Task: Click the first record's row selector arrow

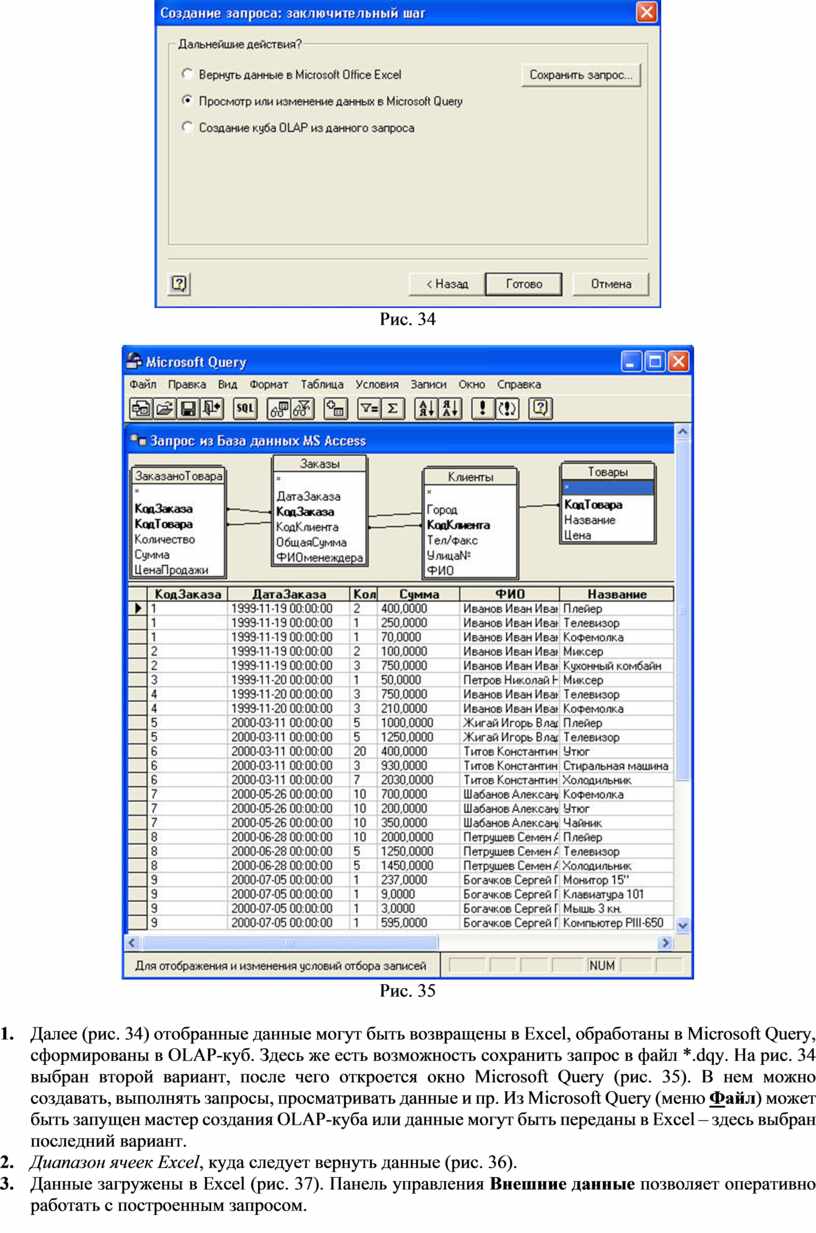Action: click(138, 608)
